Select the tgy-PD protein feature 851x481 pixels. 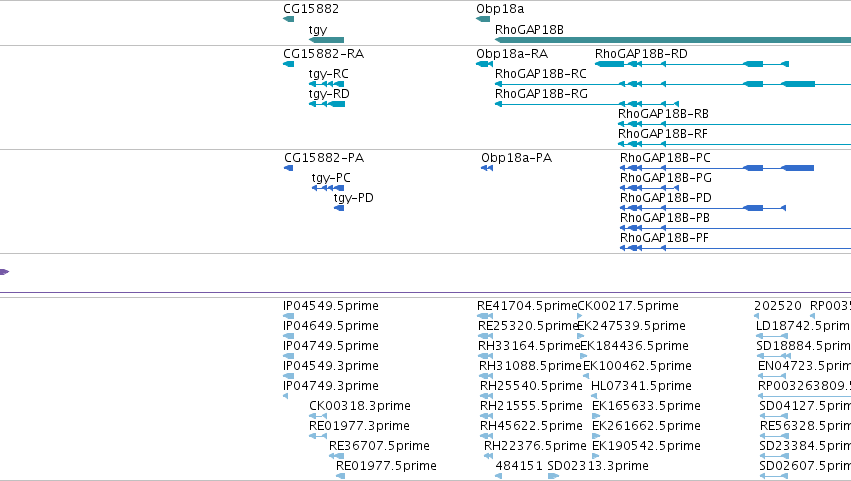(x=339, y=208)
